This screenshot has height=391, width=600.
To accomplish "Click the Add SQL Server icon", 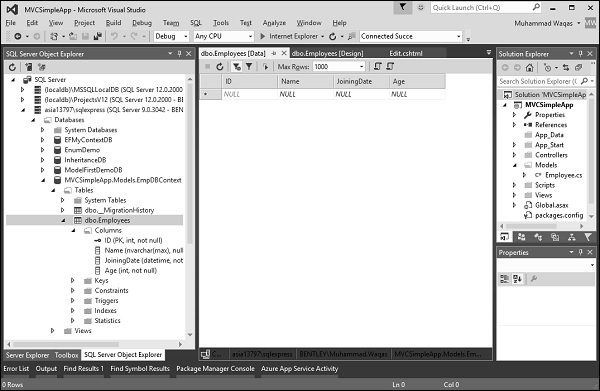I will pos(29,67).
